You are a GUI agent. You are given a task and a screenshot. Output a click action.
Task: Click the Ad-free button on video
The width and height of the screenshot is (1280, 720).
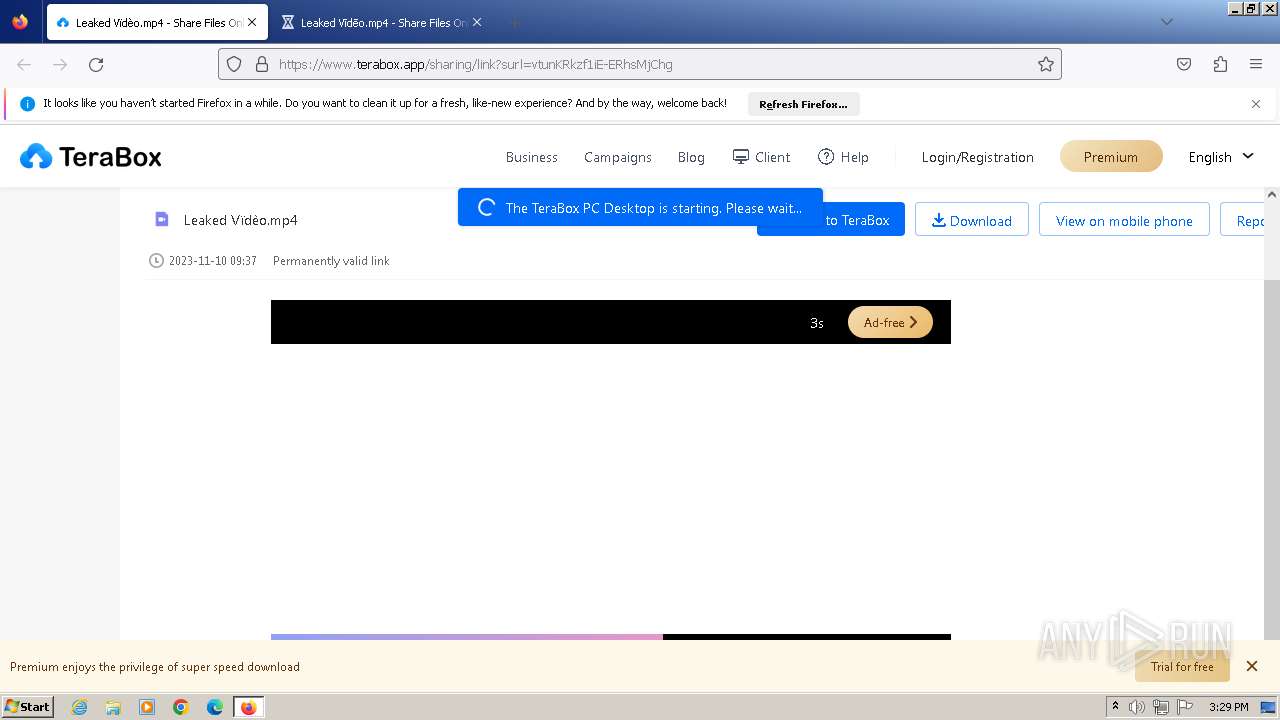pyautogui.click(x=890, y=322)
